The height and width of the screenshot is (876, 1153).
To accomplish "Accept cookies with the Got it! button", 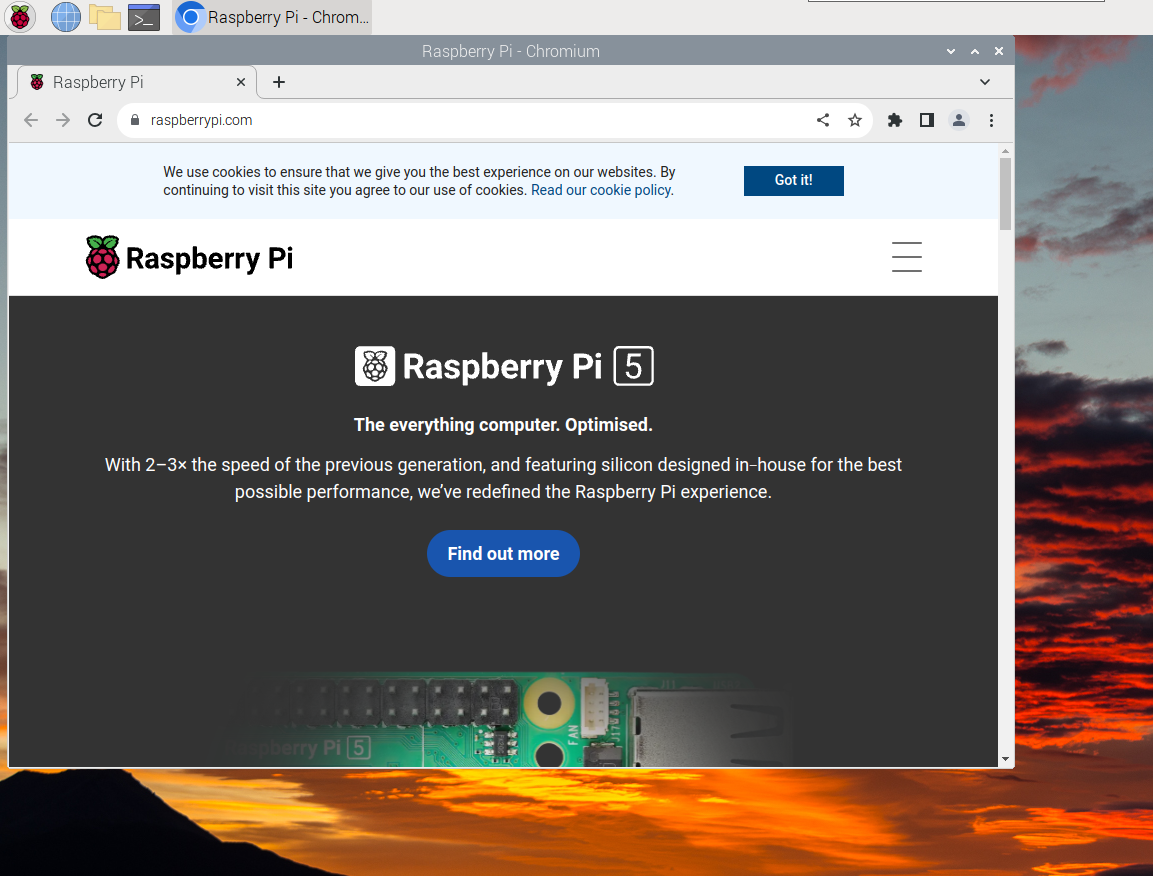I will pyautogui.click(x=793, y=180).
